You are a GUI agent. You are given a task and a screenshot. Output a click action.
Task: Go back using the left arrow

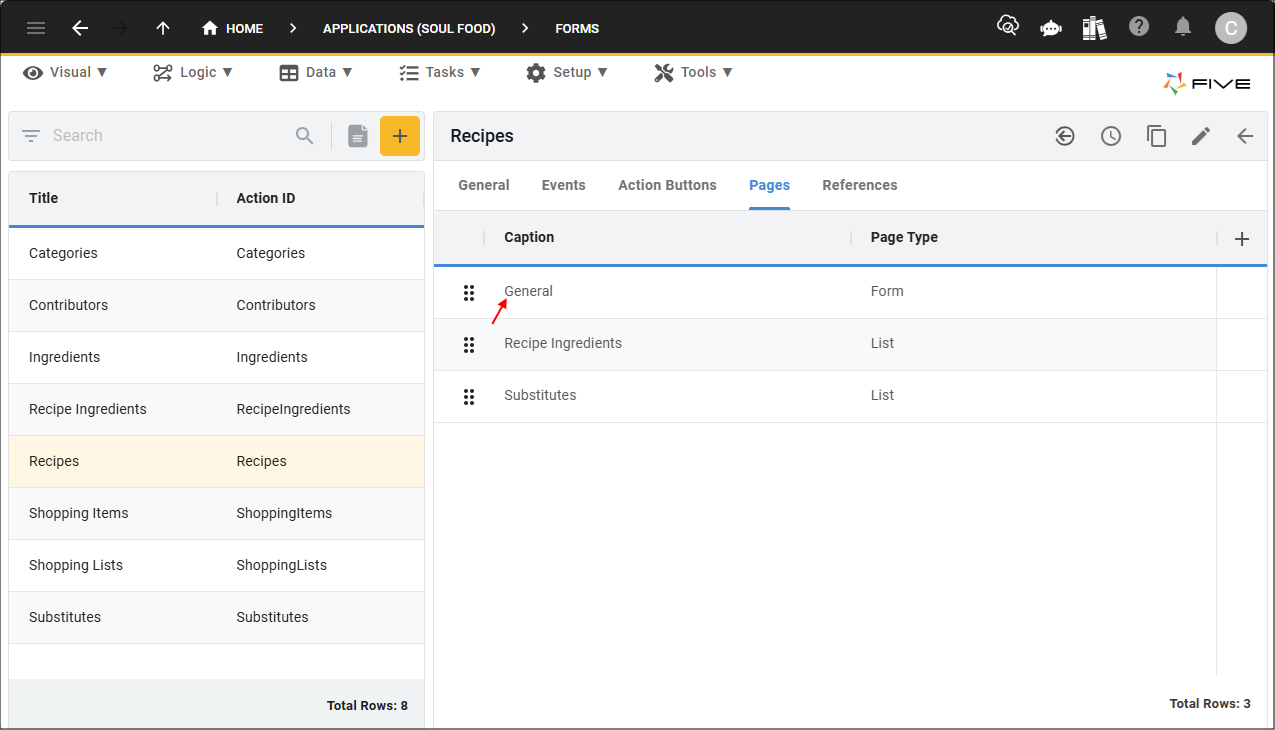(x=80, y=28)
